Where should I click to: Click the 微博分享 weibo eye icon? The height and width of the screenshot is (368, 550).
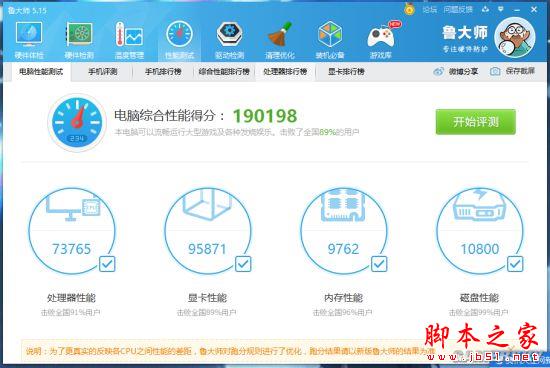point(438,72)
